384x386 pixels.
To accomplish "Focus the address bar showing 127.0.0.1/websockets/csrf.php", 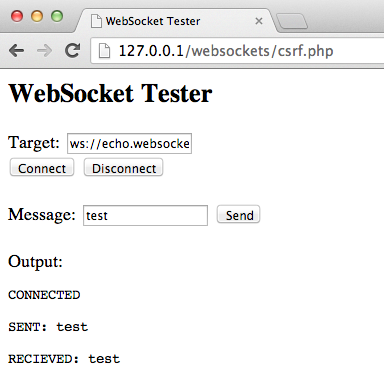I will (237, 51).
